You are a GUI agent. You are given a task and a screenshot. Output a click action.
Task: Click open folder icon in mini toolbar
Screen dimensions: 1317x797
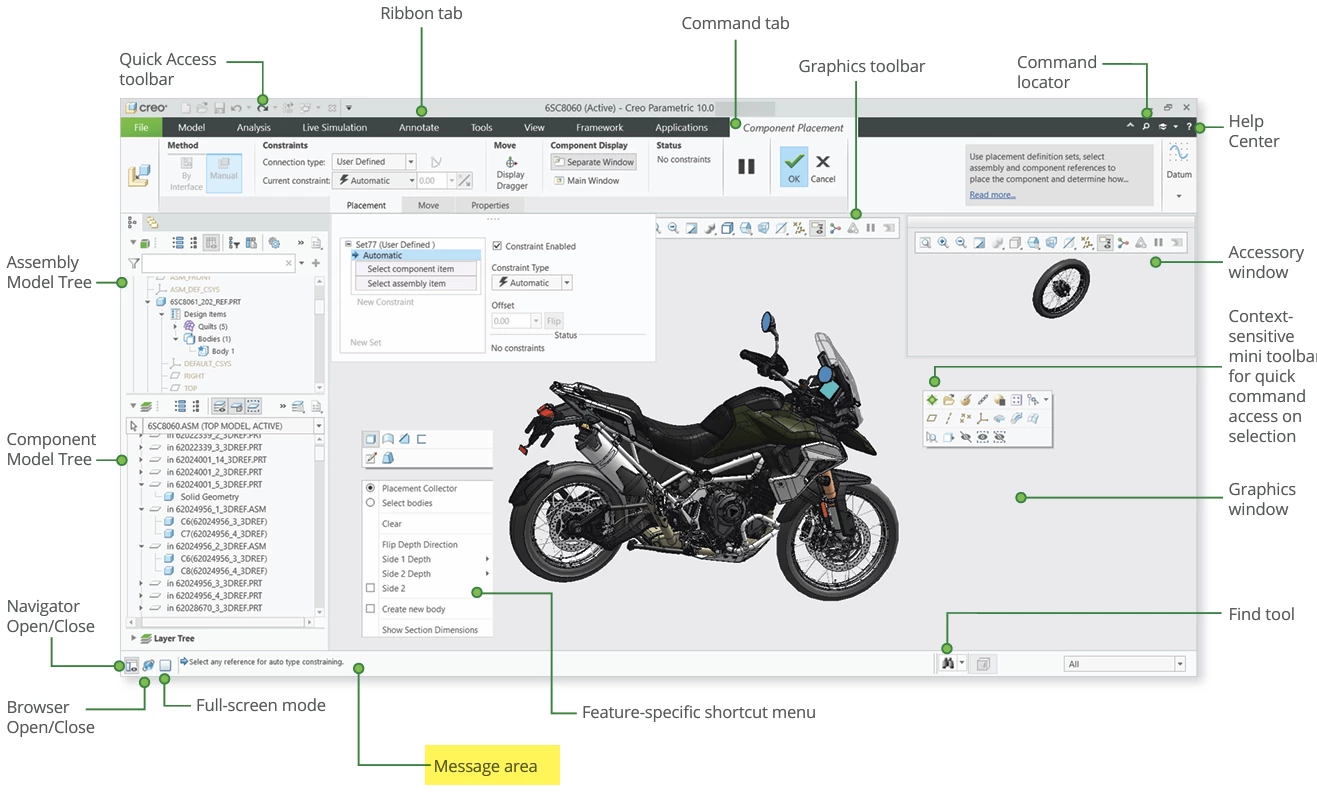click(949, 400)
